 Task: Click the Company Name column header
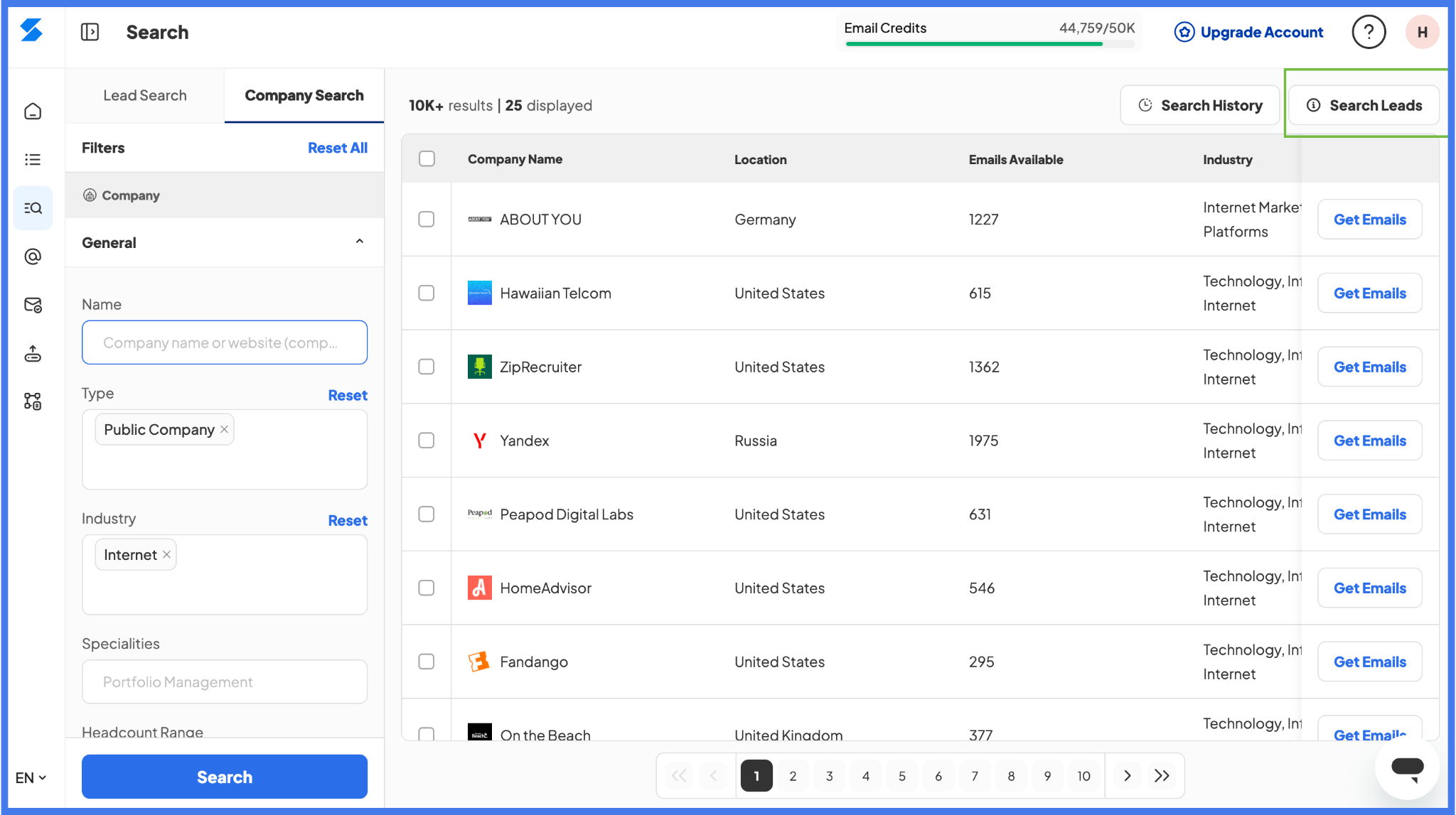(x=515, y=159)
